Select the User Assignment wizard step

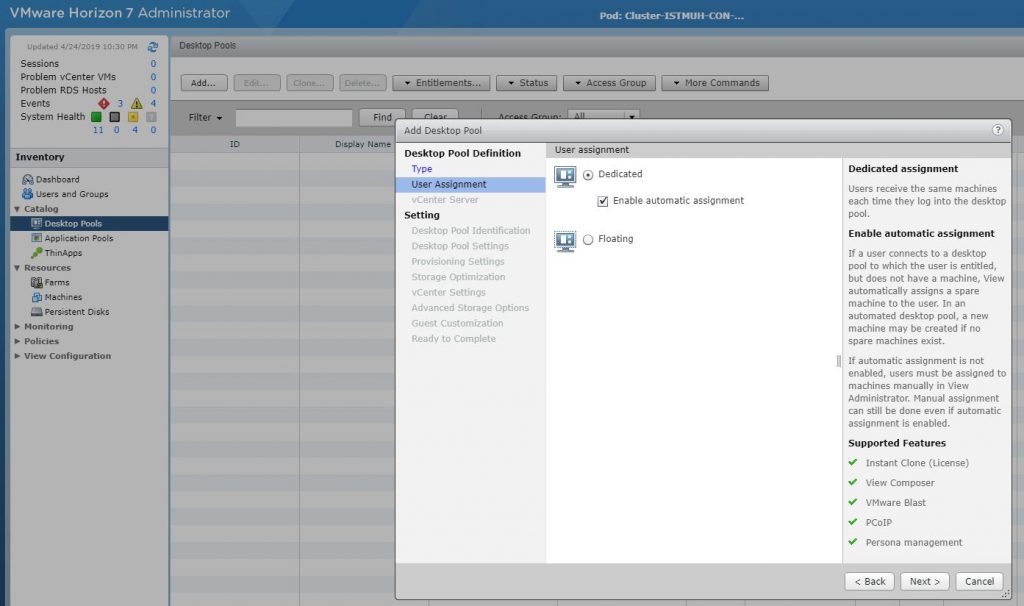(470, 184)
